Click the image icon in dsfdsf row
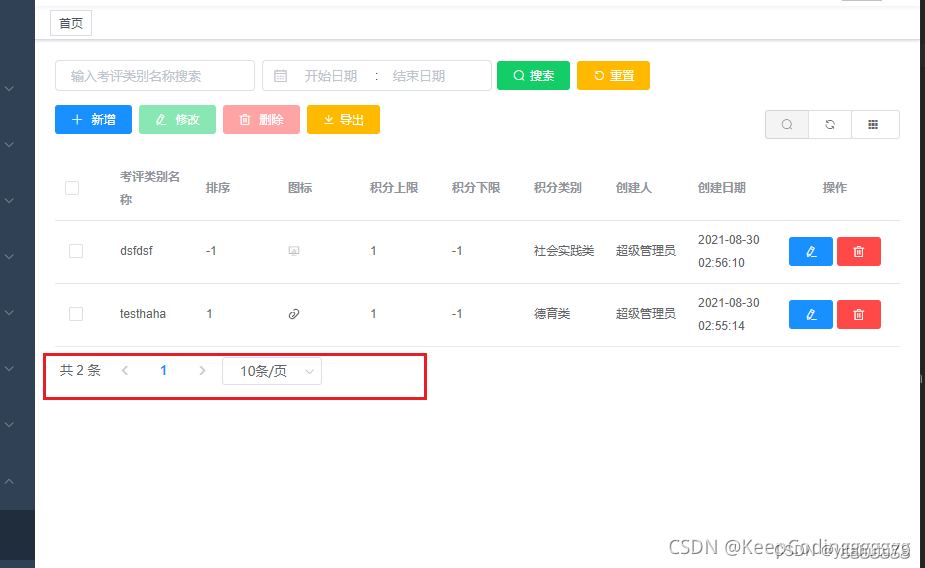Screen dimensions: 925x568 pos(294,251)
